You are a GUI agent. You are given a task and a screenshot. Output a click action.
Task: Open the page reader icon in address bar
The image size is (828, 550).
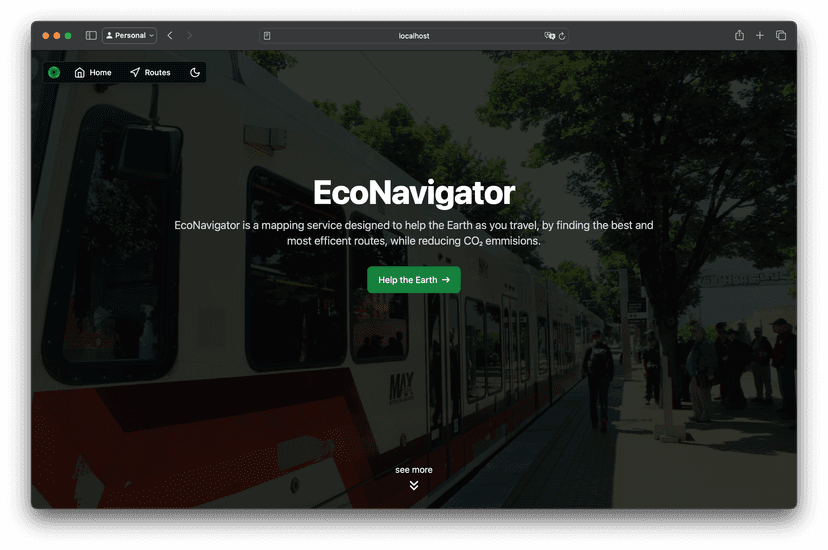(x=267, y=36)
